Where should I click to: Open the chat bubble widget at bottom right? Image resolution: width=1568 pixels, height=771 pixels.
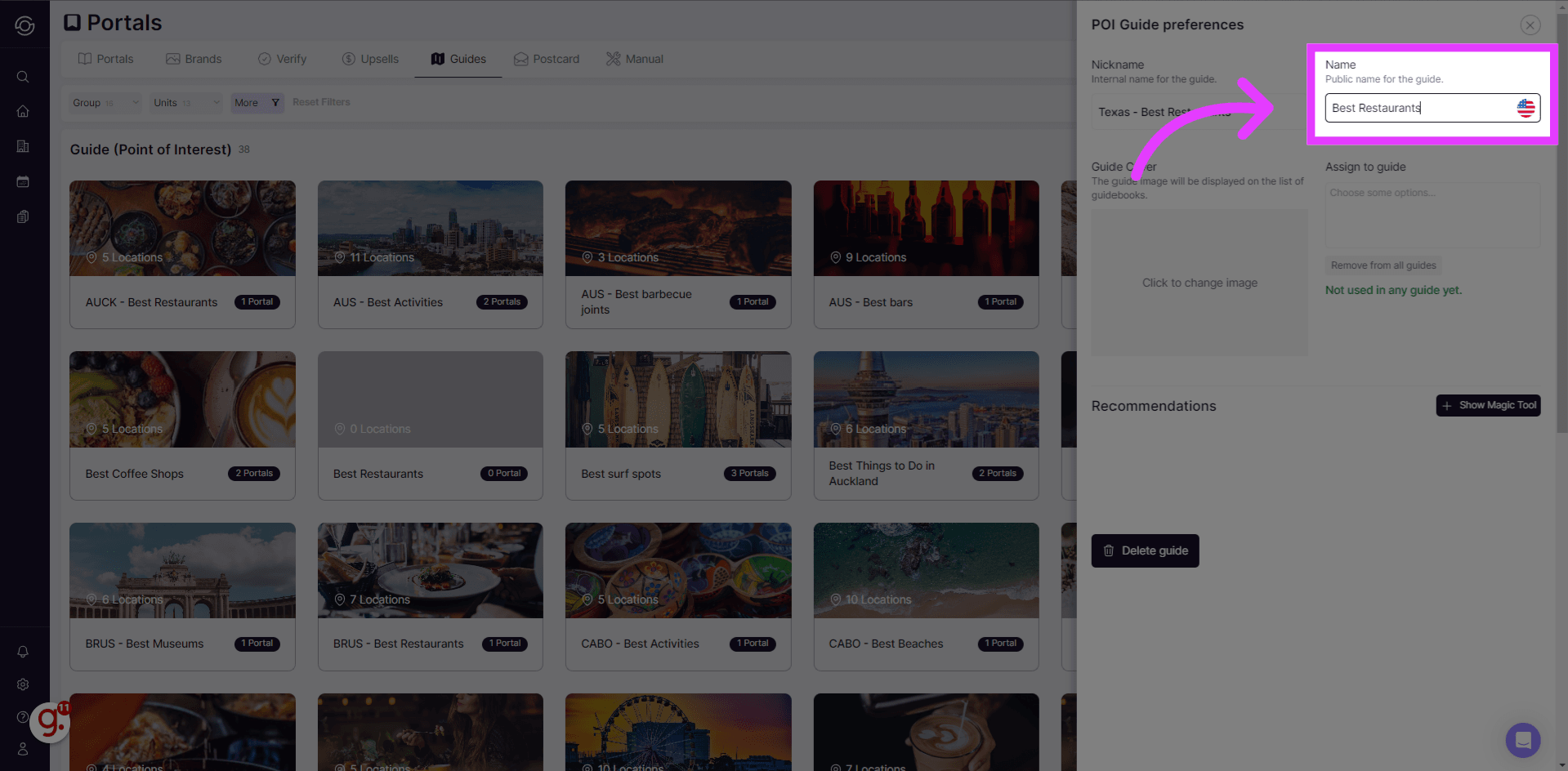tap(1522, 740)
